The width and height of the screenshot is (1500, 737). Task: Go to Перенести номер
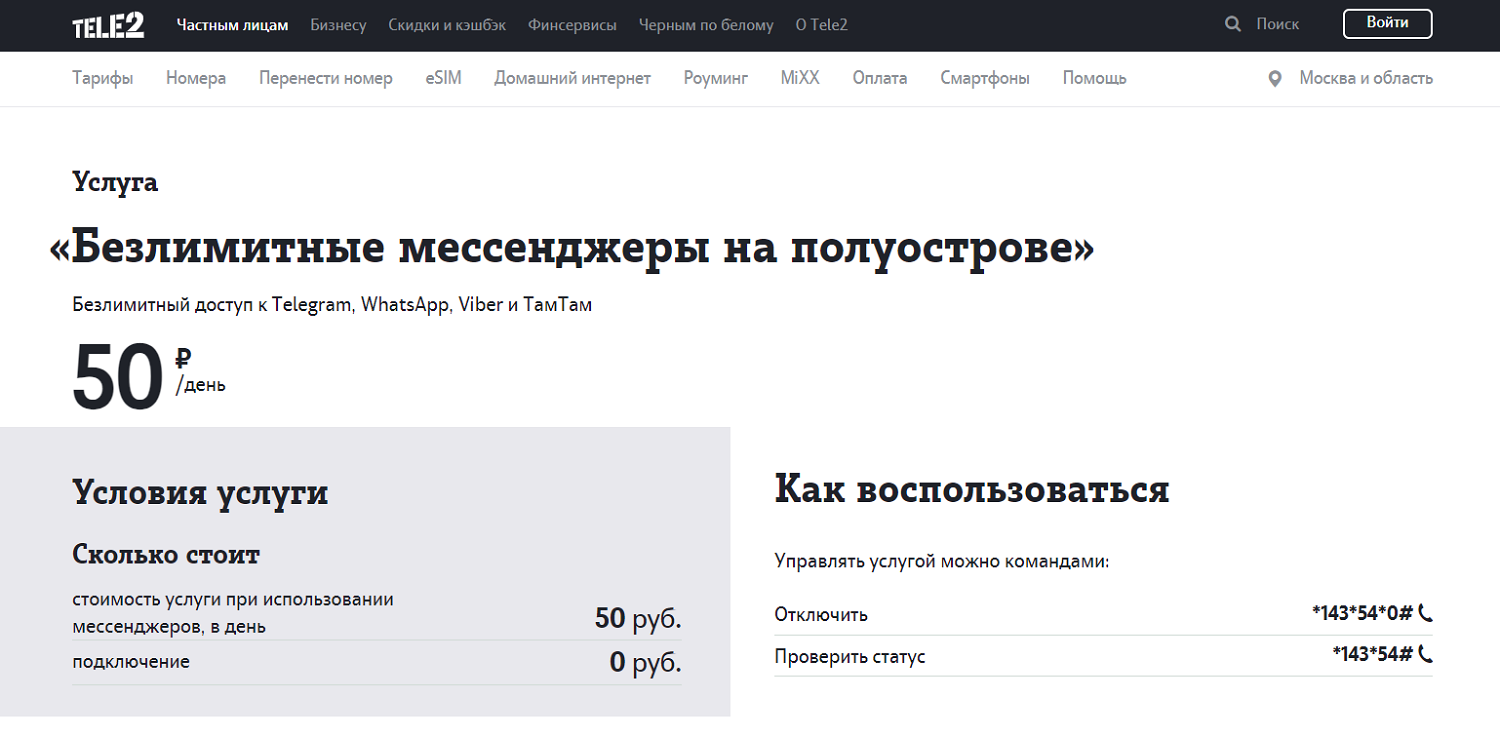click(326, 78)
